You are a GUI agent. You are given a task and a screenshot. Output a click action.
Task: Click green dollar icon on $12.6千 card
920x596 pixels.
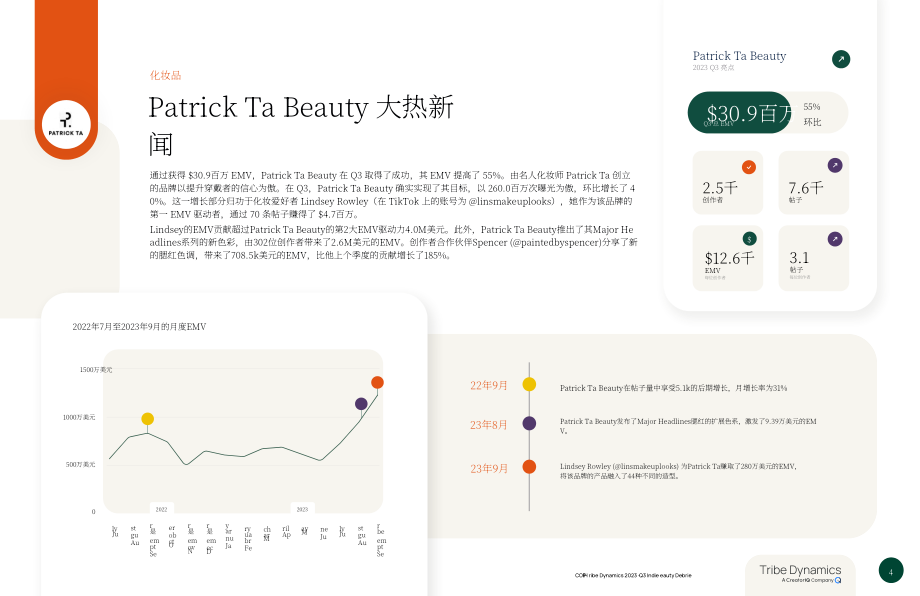coord(749,239)
